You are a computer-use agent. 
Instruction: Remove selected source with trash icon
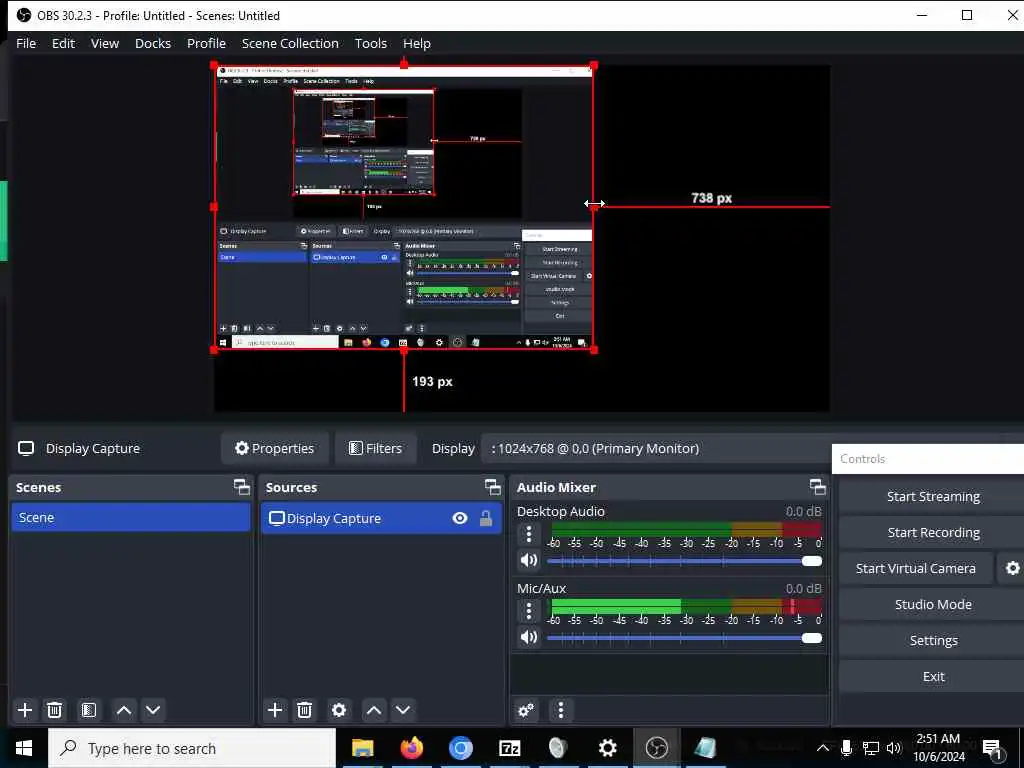click(x=304, y=710)
